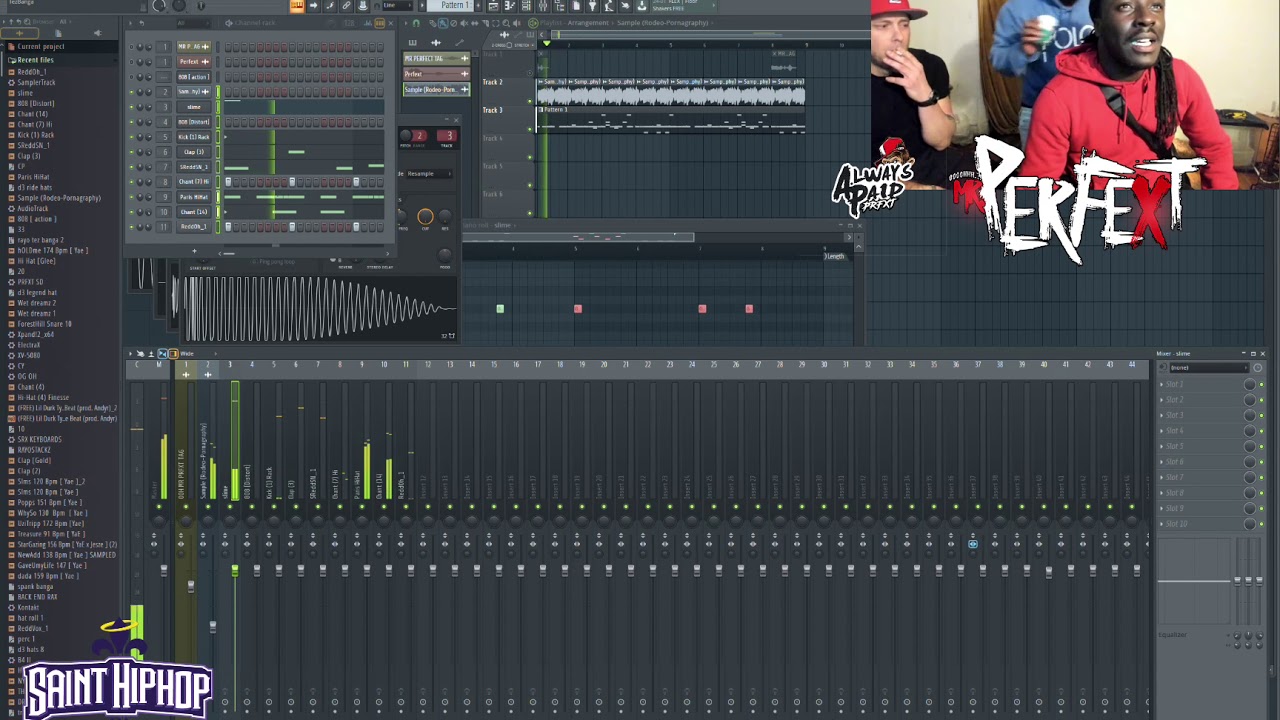Open the Channel rack step sequencer icon

click(x=380, y=23)
